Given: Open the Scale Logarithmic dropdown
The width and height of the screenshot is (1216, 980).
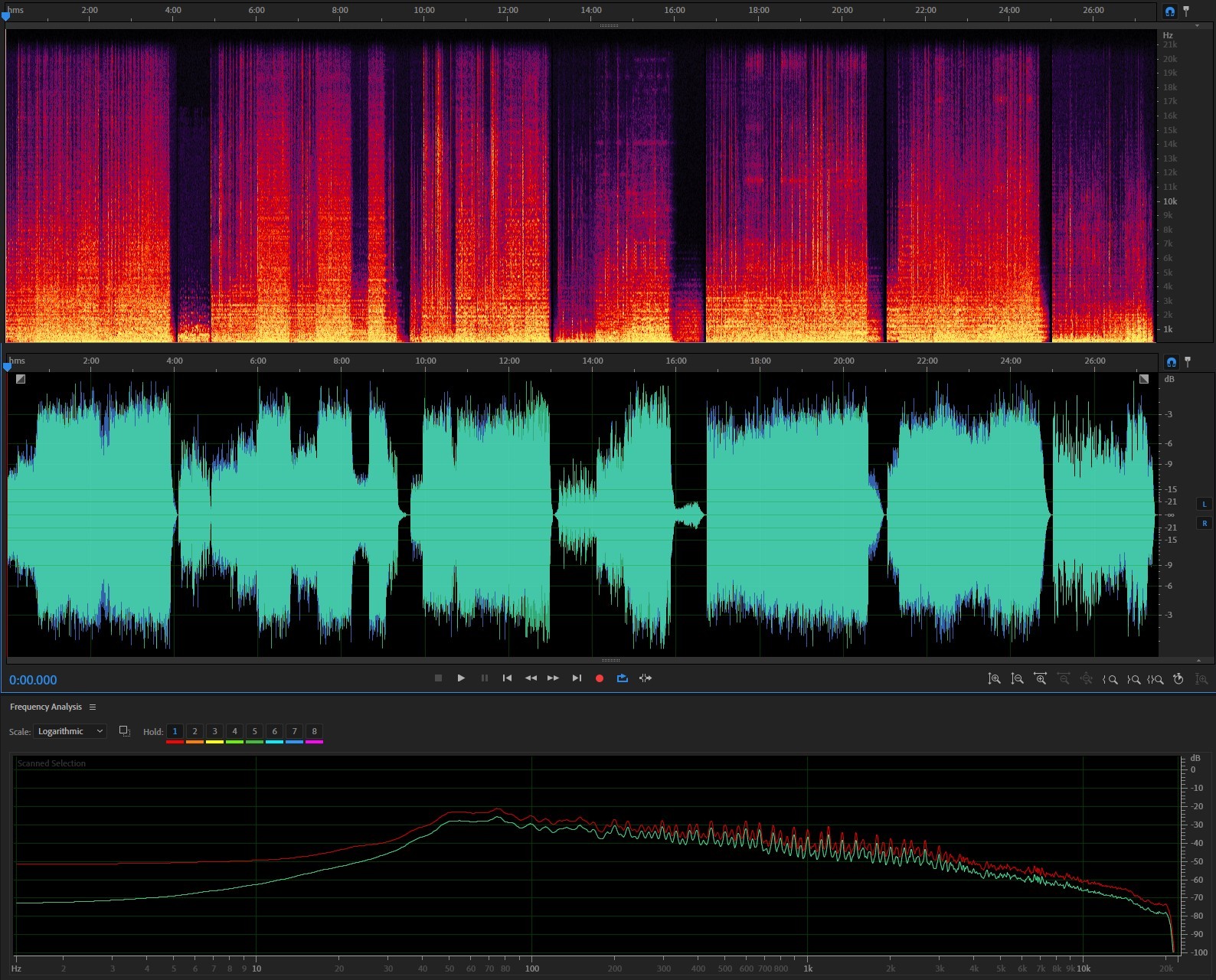Looking at the screenshot, I should [x=70, y=731].
